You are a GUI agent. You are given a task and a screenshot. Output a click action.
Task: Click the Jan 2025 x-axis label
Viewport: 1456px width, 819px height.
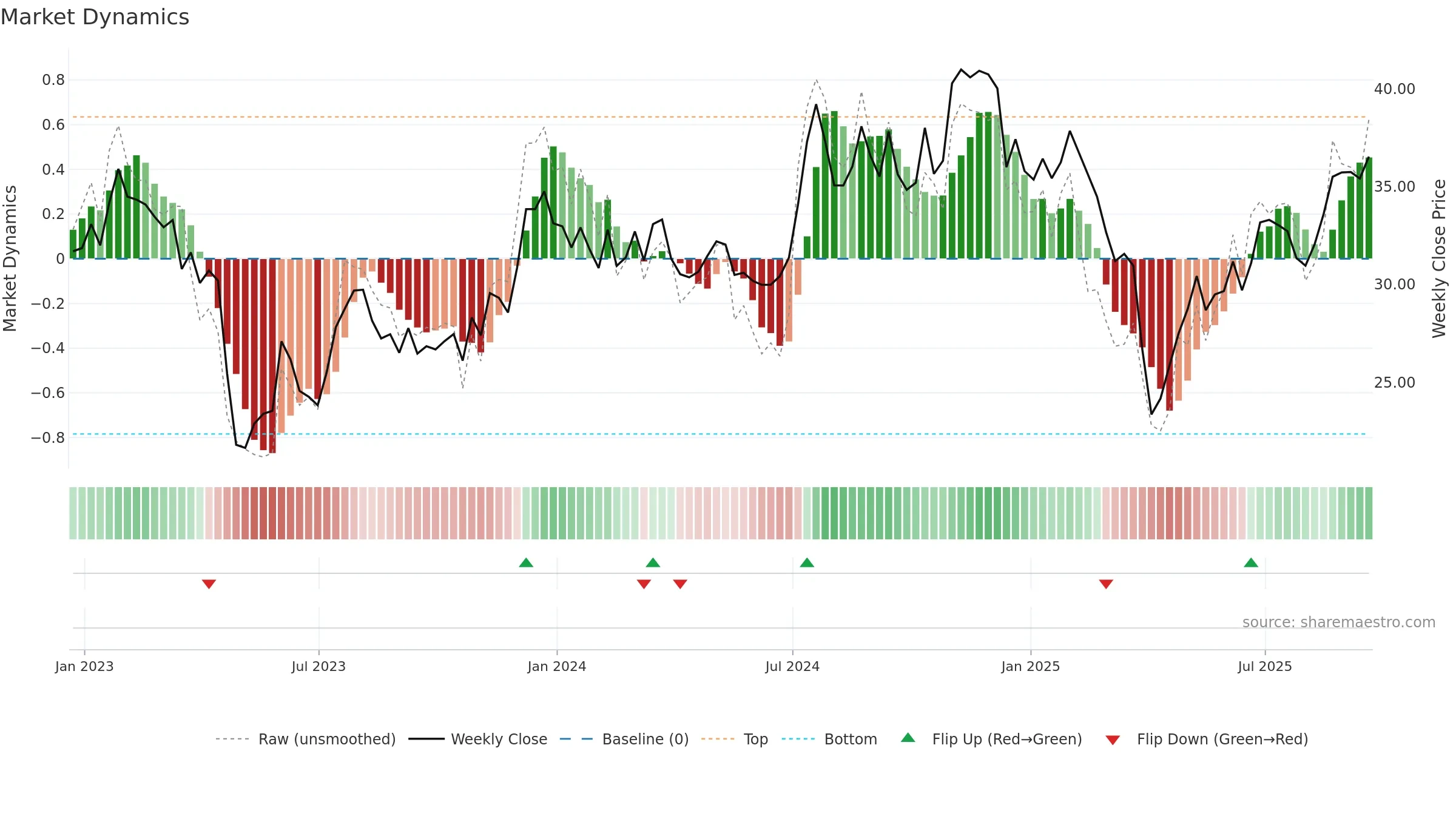tap(1031, 666)
